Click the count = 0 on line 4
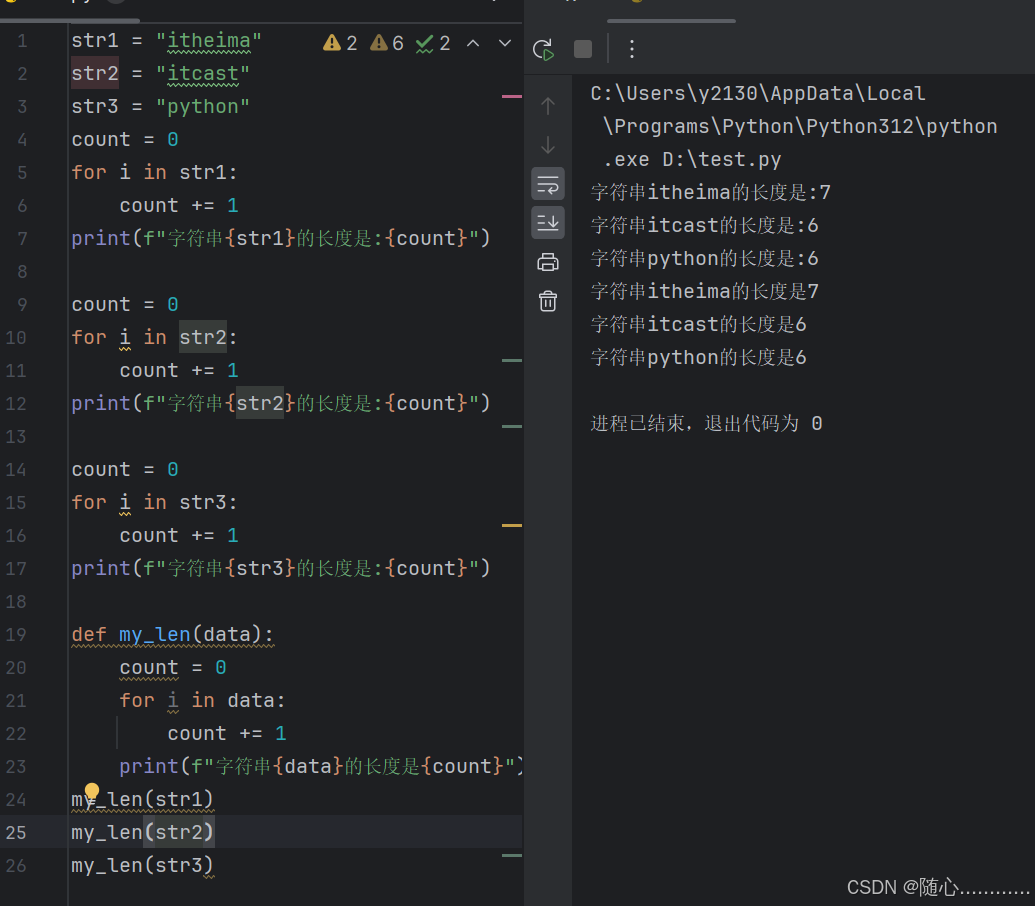Image resolution: width=1035 pixels, height=906 pixels. [x=125, y=140]
